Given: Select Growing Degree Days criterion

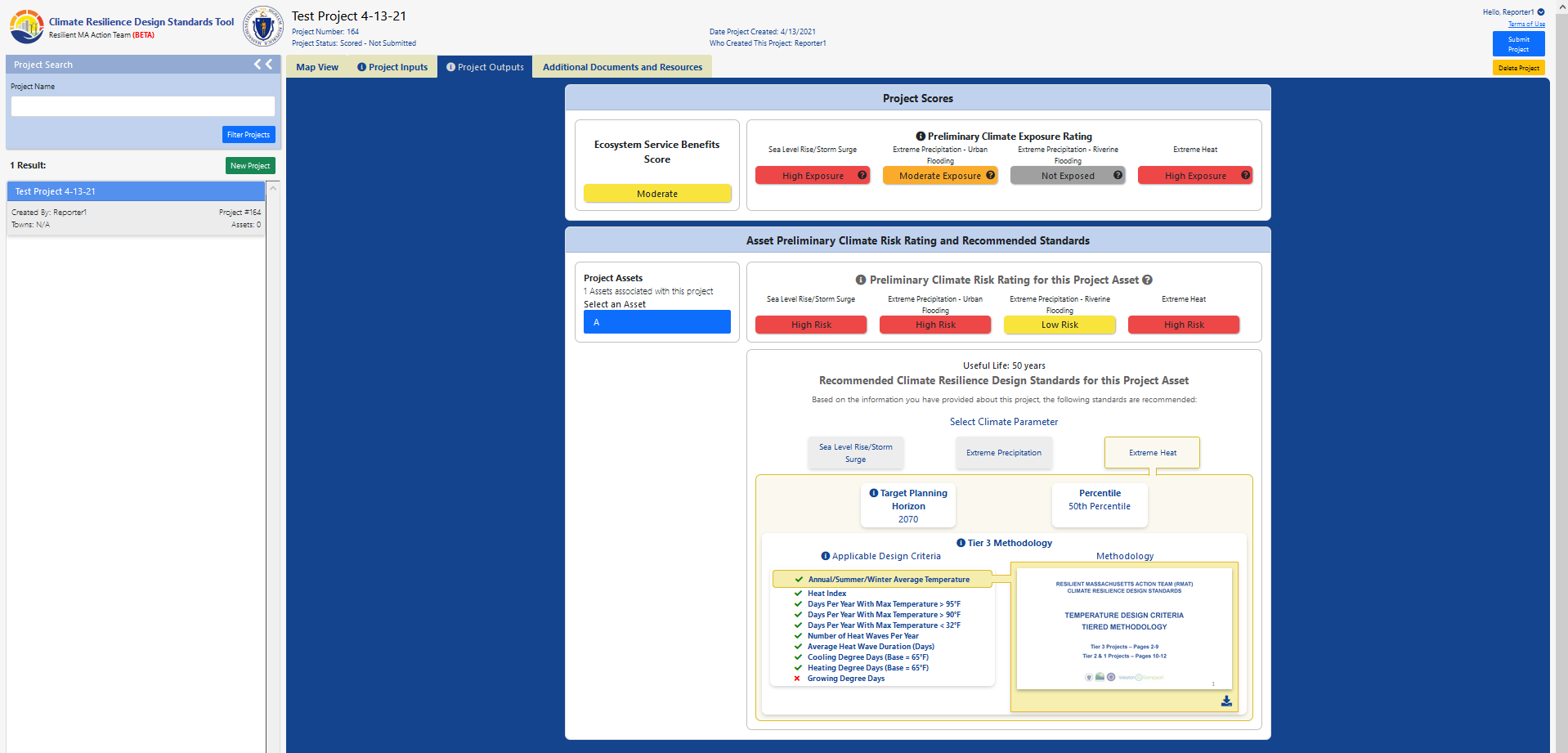Looking at the screenshot, I should pyautogui.click(x=845, y=679).
